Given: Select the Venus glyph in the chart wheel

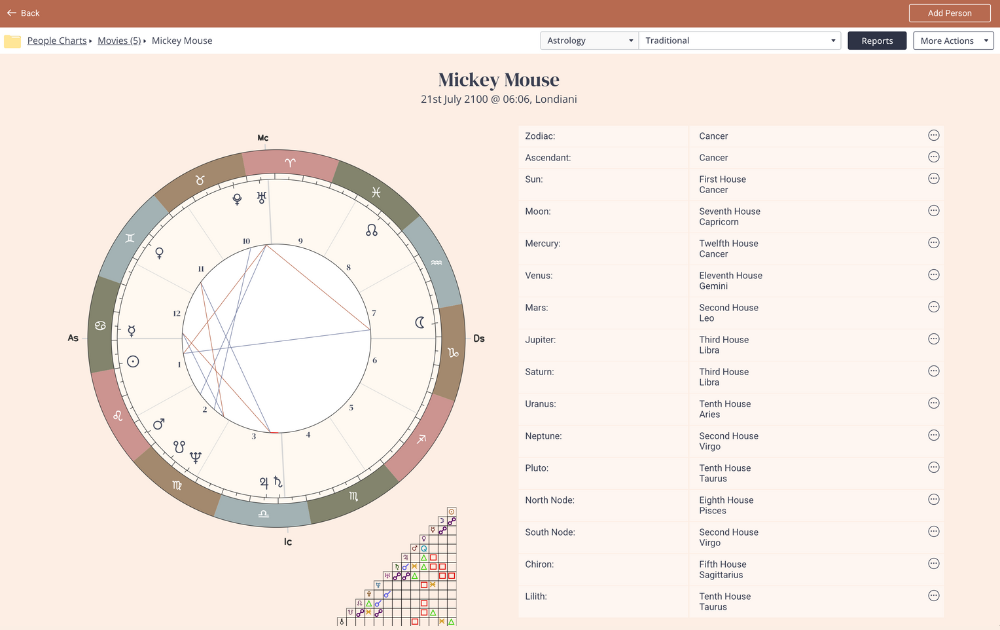Looking at the screenshot, I should pos(159,253).
